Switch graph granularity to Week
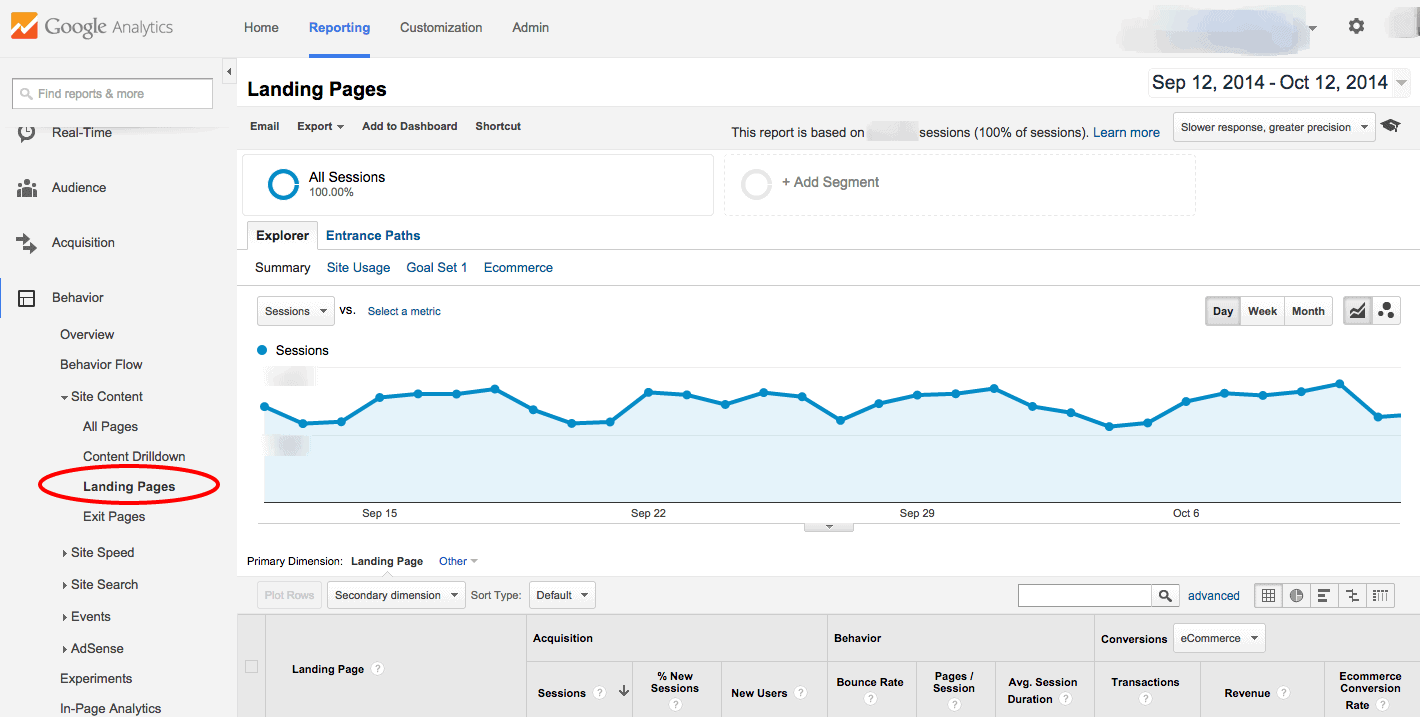 pos(1262,310)
